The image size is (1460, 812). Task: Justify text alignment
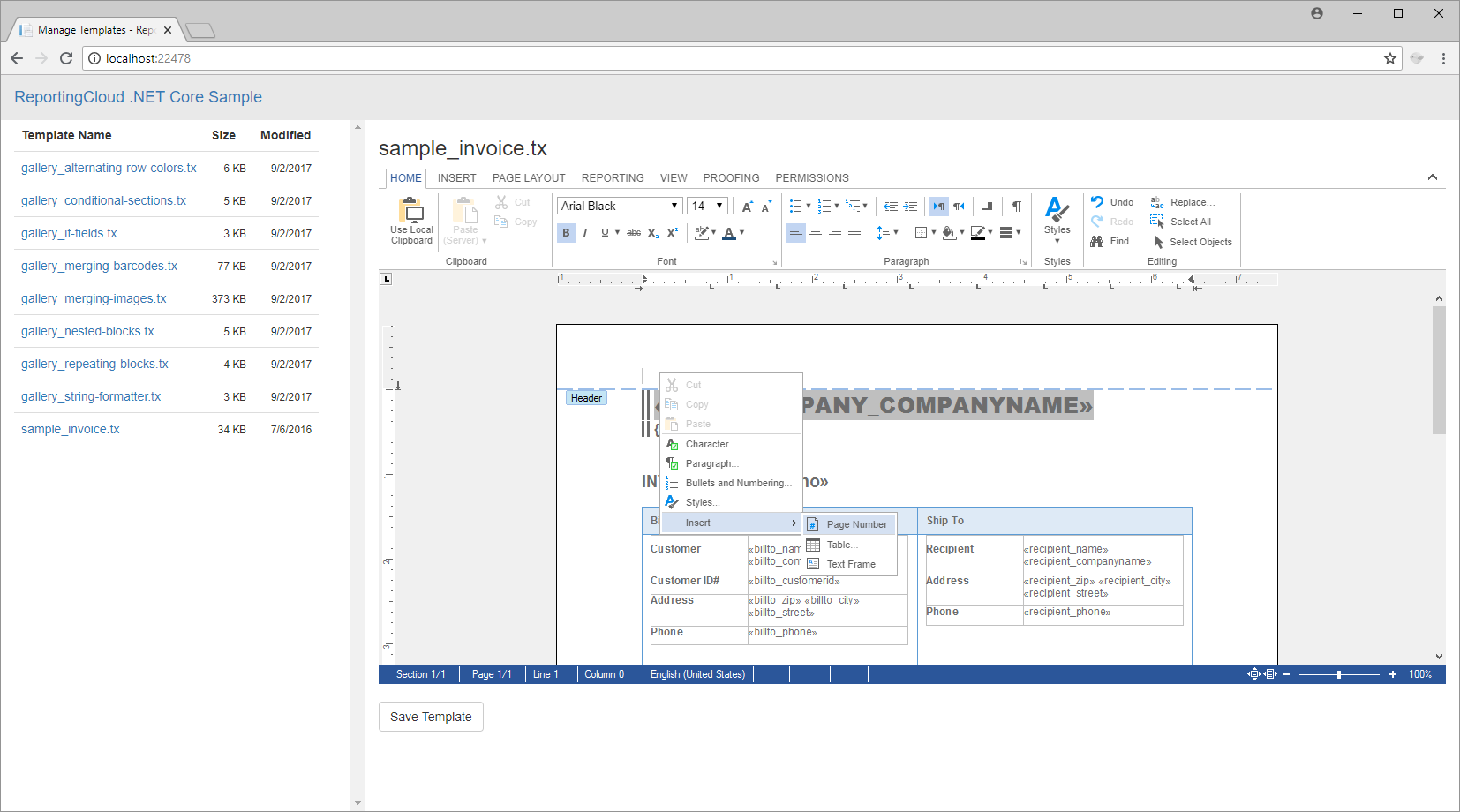854,233
